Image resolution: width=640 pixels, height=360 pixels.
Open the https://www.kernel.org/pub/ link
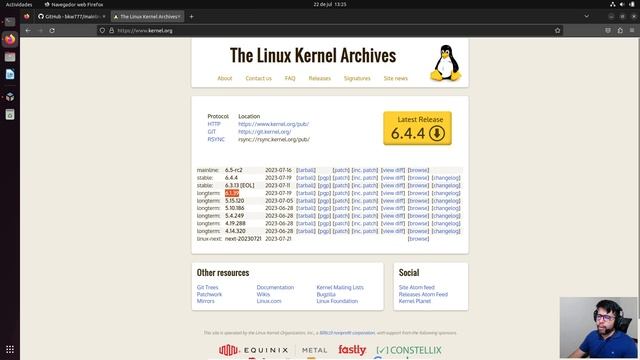click(273, 124)
